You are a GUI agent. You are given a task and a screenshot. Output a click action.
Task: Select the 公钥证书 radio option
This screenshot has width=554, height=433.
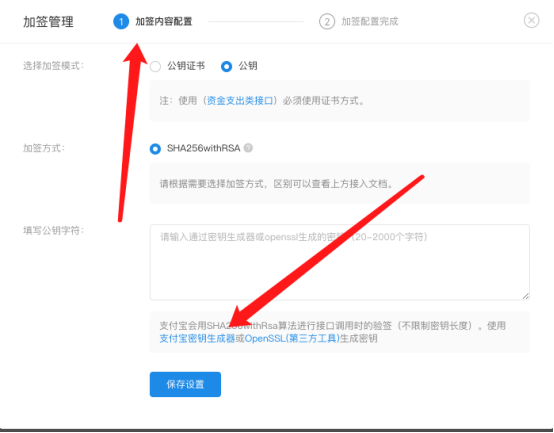(x=155, y=66)
